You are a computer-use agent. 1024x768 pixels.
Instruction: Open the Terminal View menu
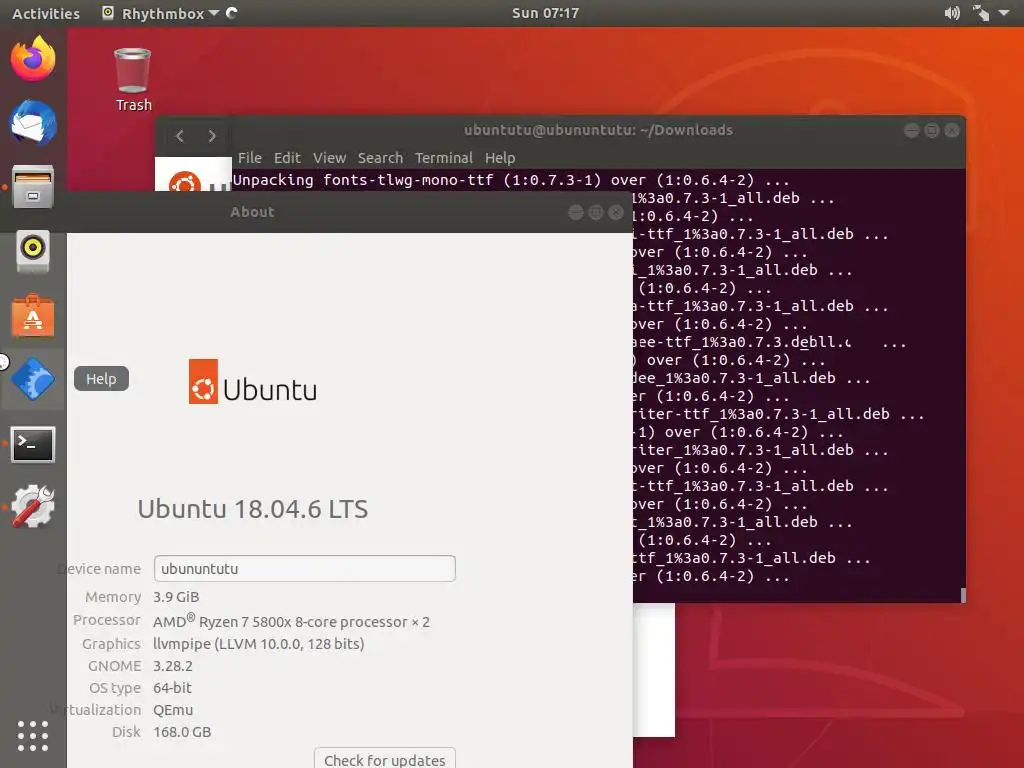[x=329, y=158]
